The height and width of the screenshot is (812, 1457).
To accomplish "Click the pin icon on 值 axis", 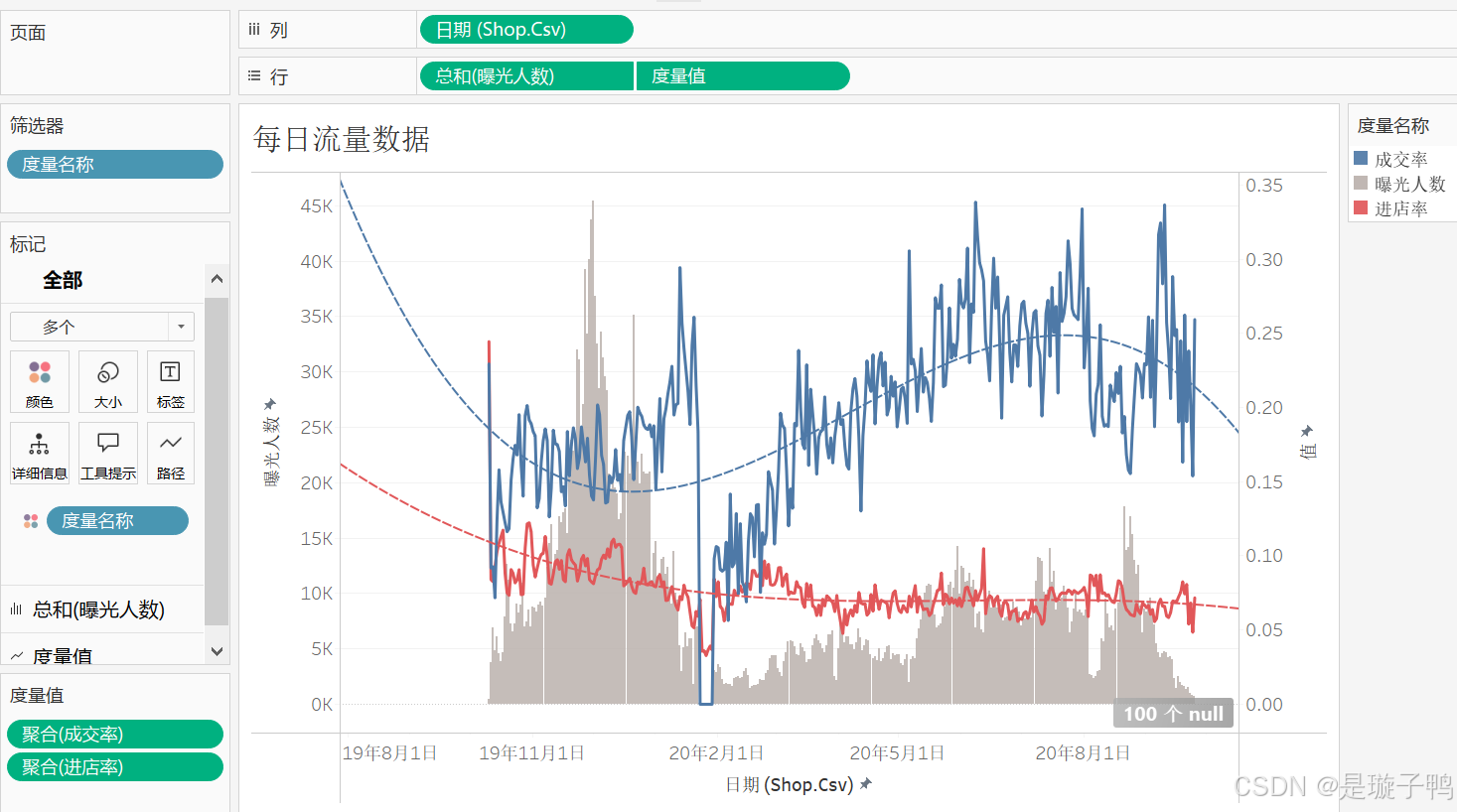I will click(1307, 431).
